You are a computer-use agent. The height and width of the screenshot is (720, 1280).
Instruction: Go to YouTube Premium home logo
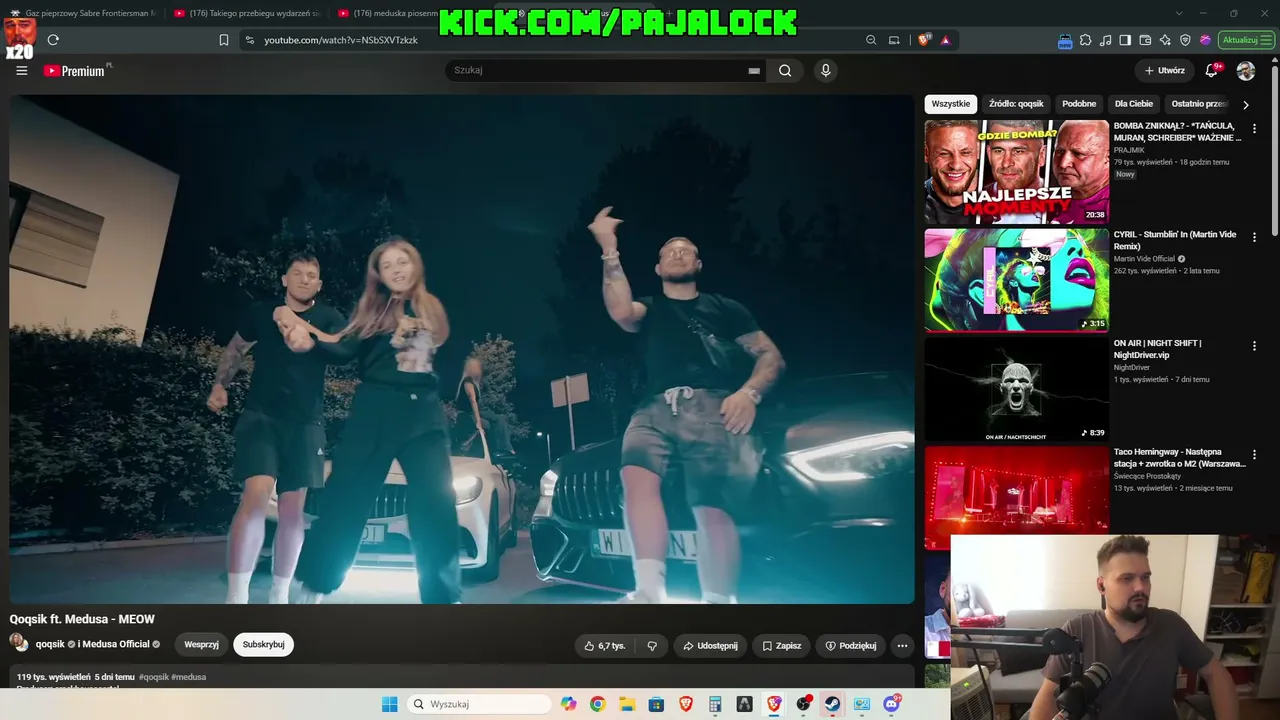[x=75, y=71]
